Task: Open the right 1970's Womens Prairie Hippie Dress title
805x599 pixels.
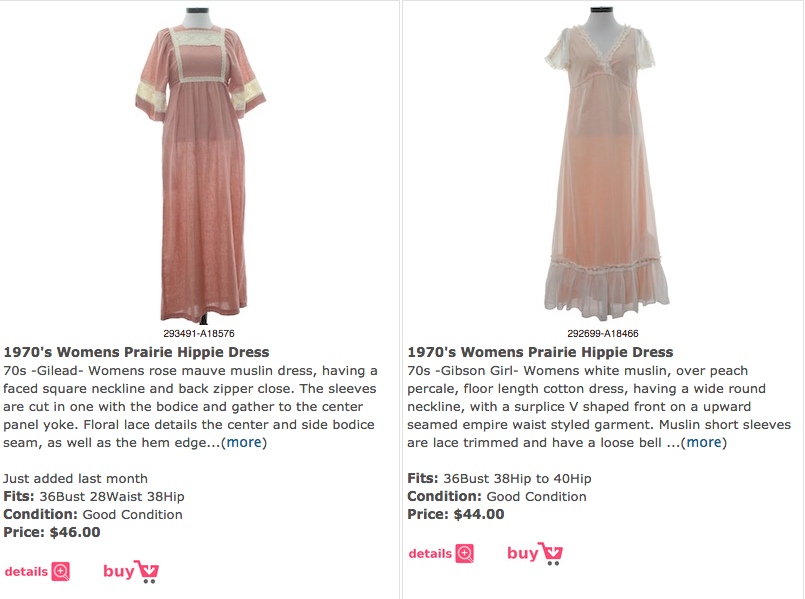Action: pyautogui.click(x=540, y=352)
